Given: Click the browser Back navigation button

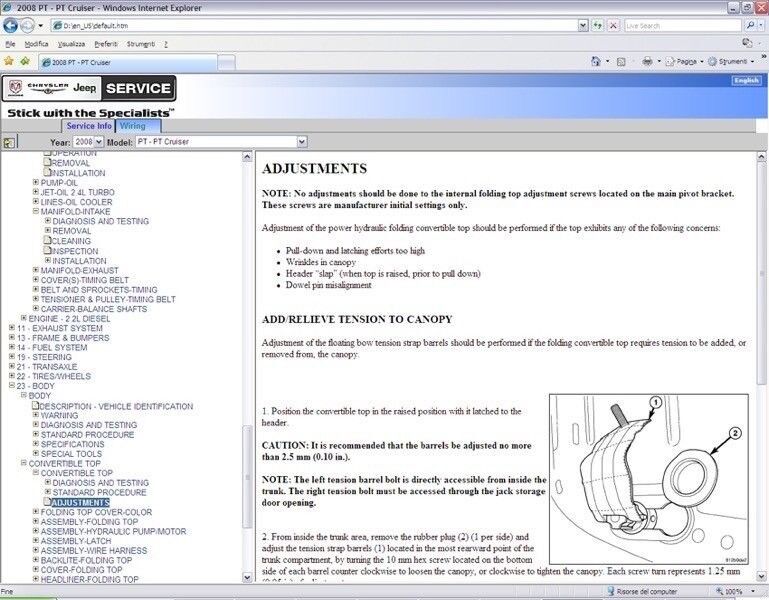Looking at the screenshot, I should click(x=13, y=26).
